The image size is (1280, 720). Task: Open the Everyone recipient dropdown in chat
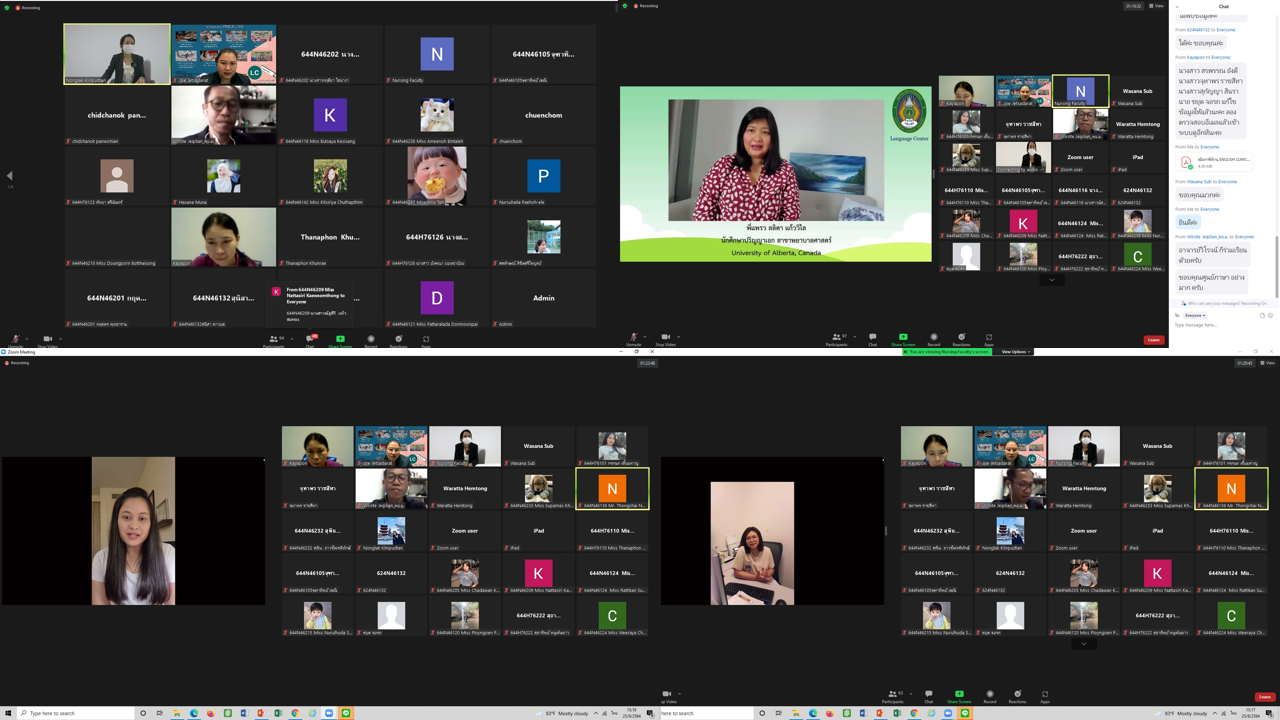1194,315
